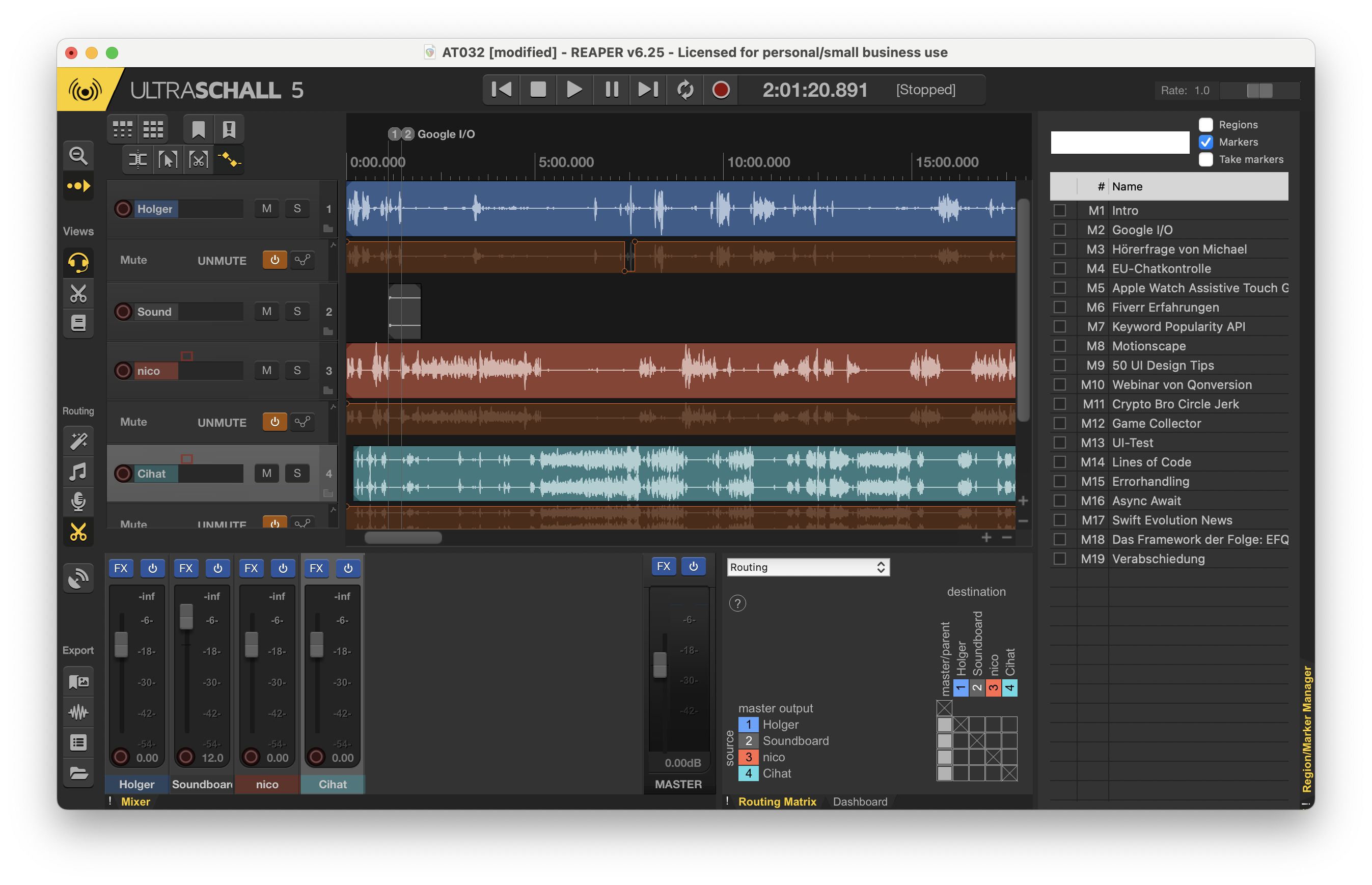Click the zoom magnifier icon in sidebar
The image size is (1372, 885).
pyautogui.click(x=78, y=156)
